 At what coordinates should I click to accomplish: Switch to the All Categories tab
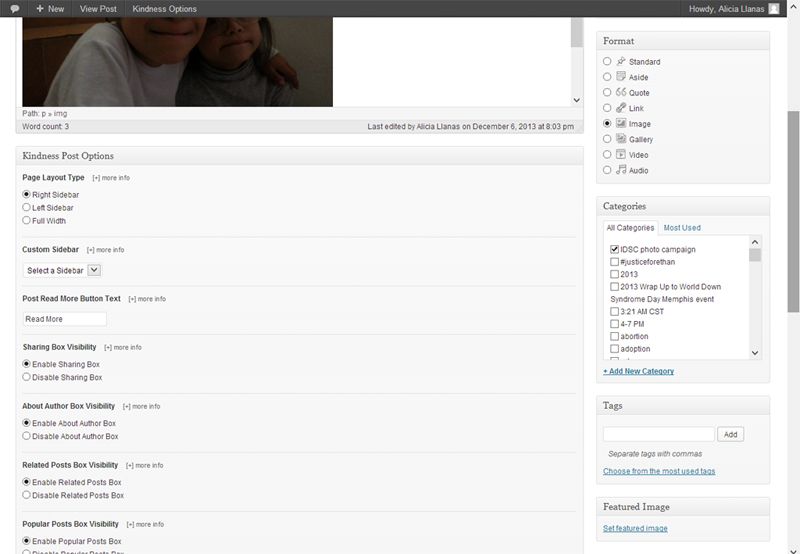(630, 228)
